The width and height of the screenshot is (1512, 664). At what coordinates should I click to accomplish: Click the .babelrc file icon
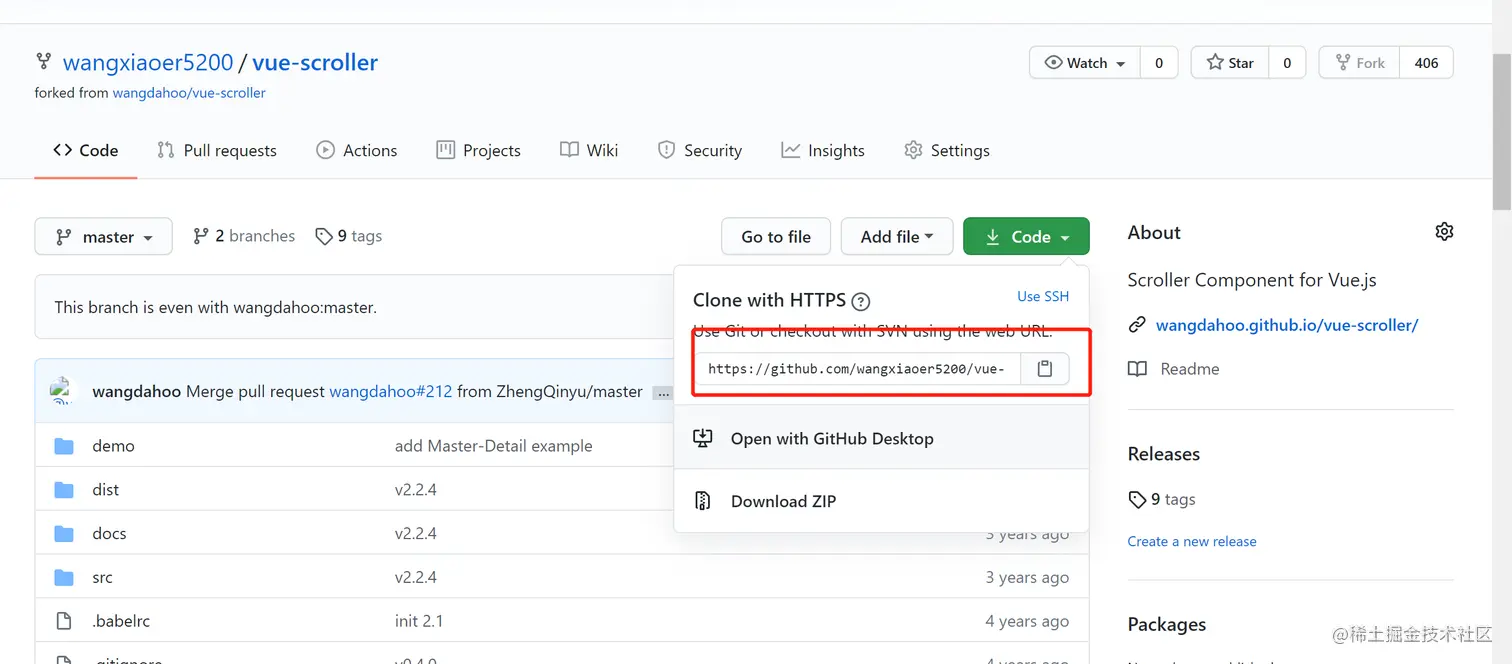tap(64, 621)
